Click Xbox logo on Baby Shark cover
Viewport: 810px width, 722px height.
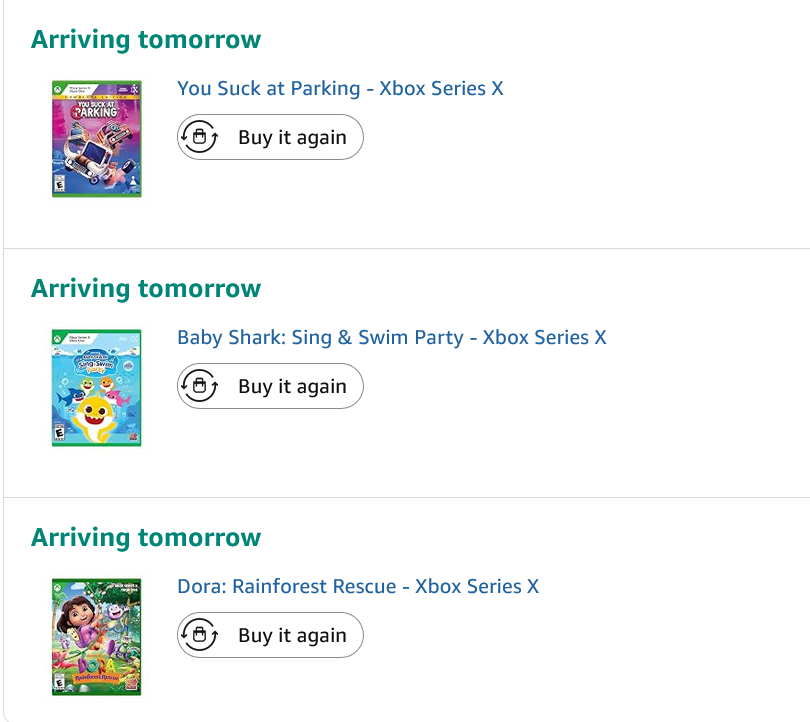58,338
